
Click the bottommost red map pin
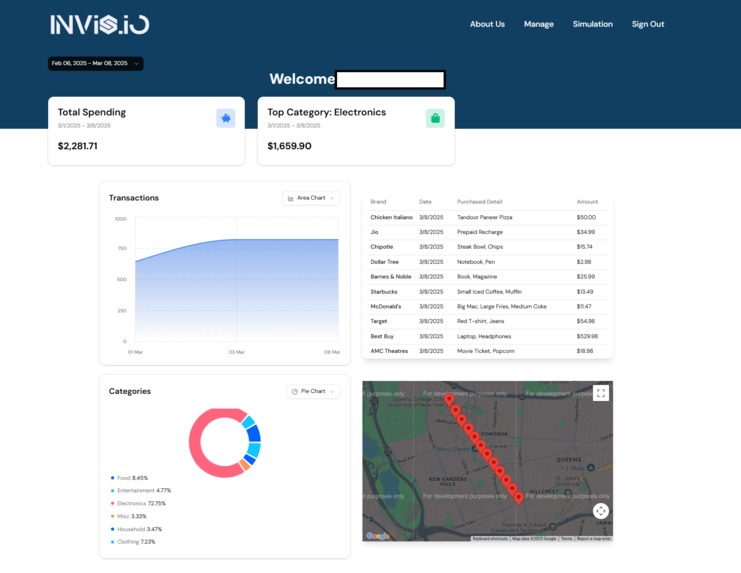tap(519, 498)
